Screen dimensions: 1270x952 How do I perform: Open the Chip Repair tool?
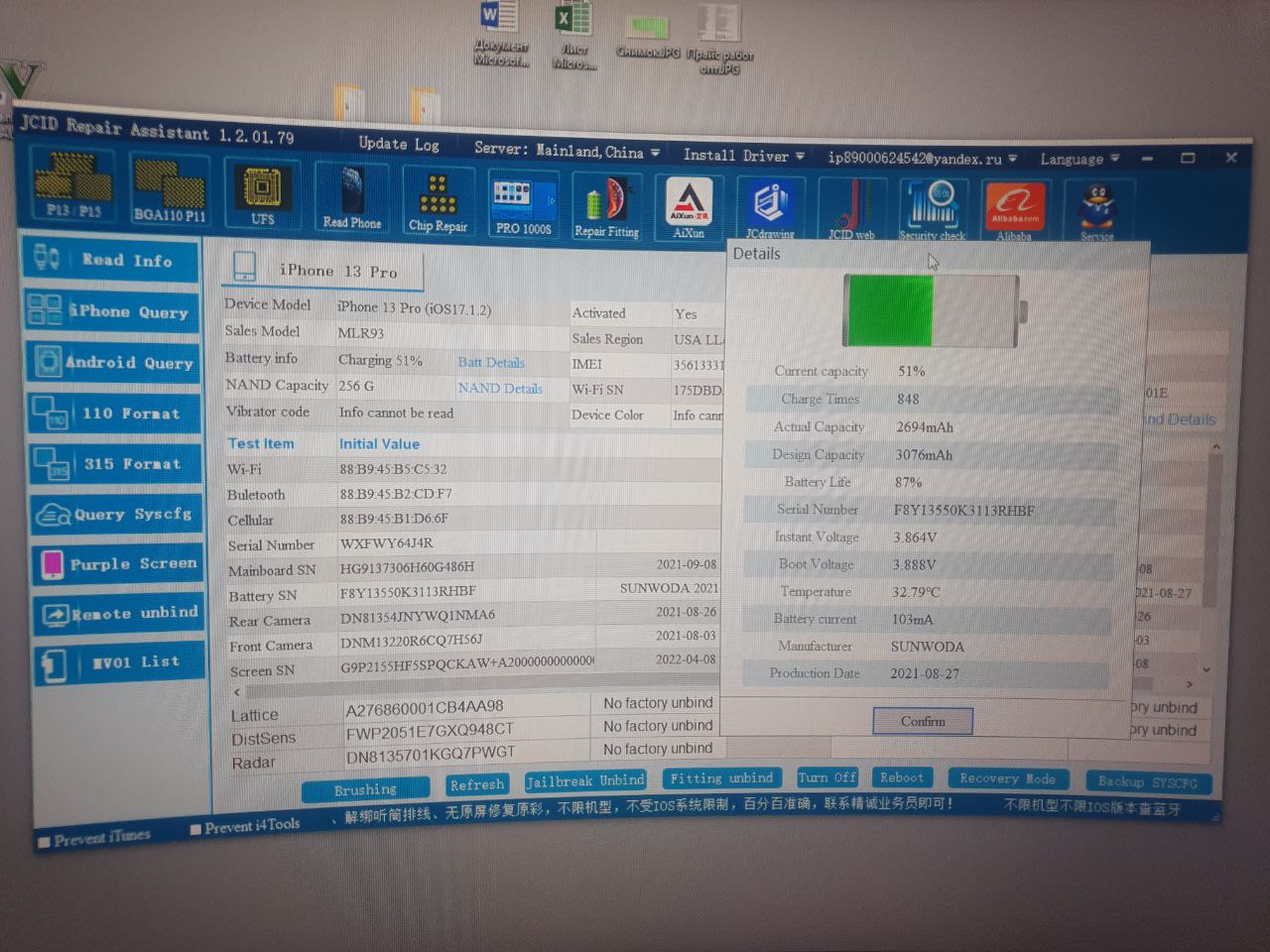click(438, 202)
